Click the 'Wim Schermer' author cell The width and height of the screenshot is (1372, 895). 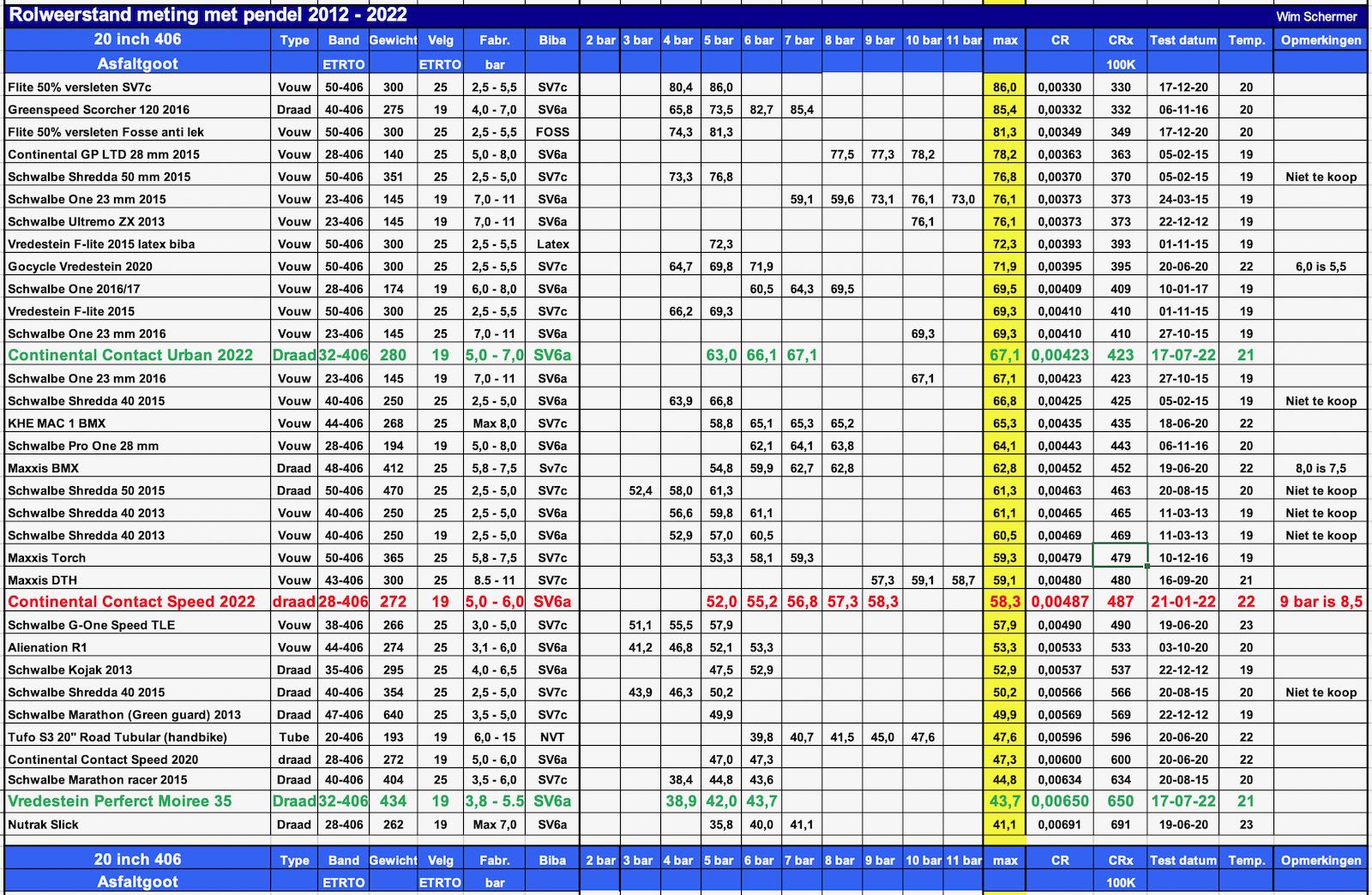click(x=1316, y=16)
